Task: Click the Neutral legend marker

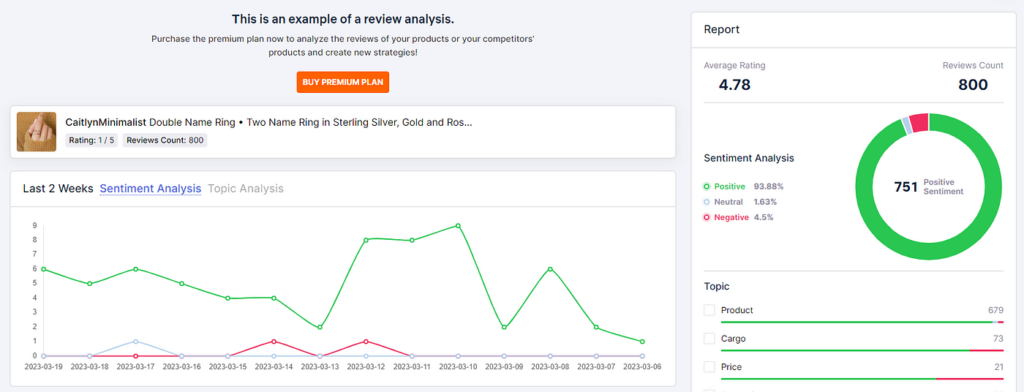Action: pyautogui.click(x=707, y=202)
